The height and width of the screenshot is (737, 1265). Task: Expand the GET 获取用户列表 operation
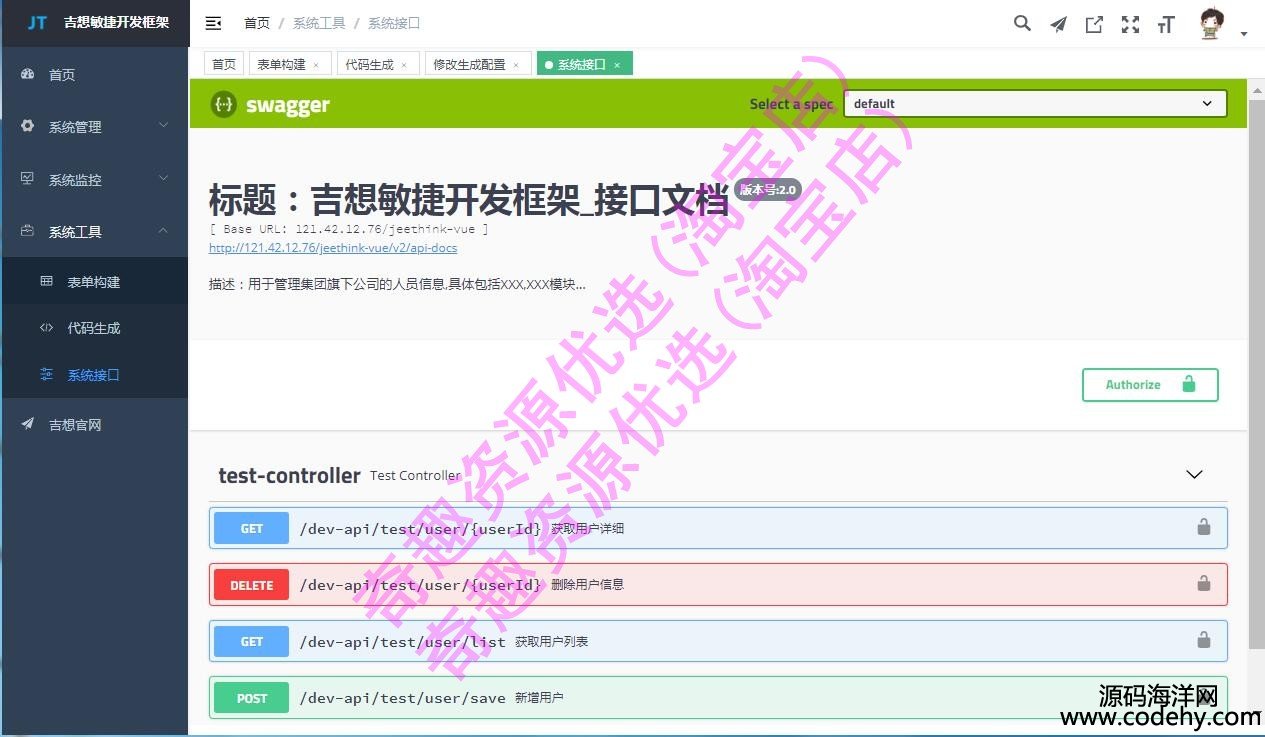click(x=718, y=641)
